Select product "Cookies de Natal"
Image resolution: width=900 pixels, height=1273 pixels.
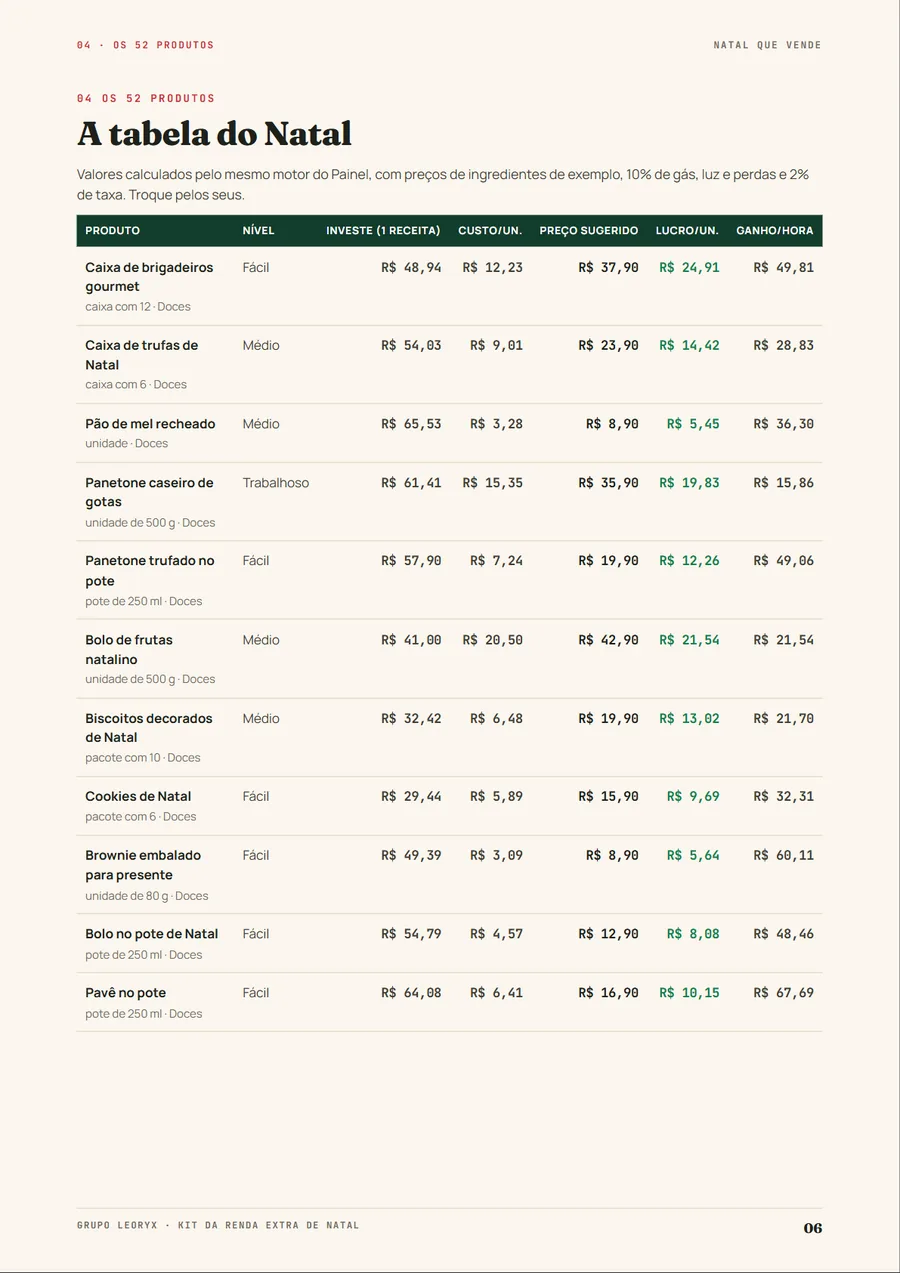point(138,797)
